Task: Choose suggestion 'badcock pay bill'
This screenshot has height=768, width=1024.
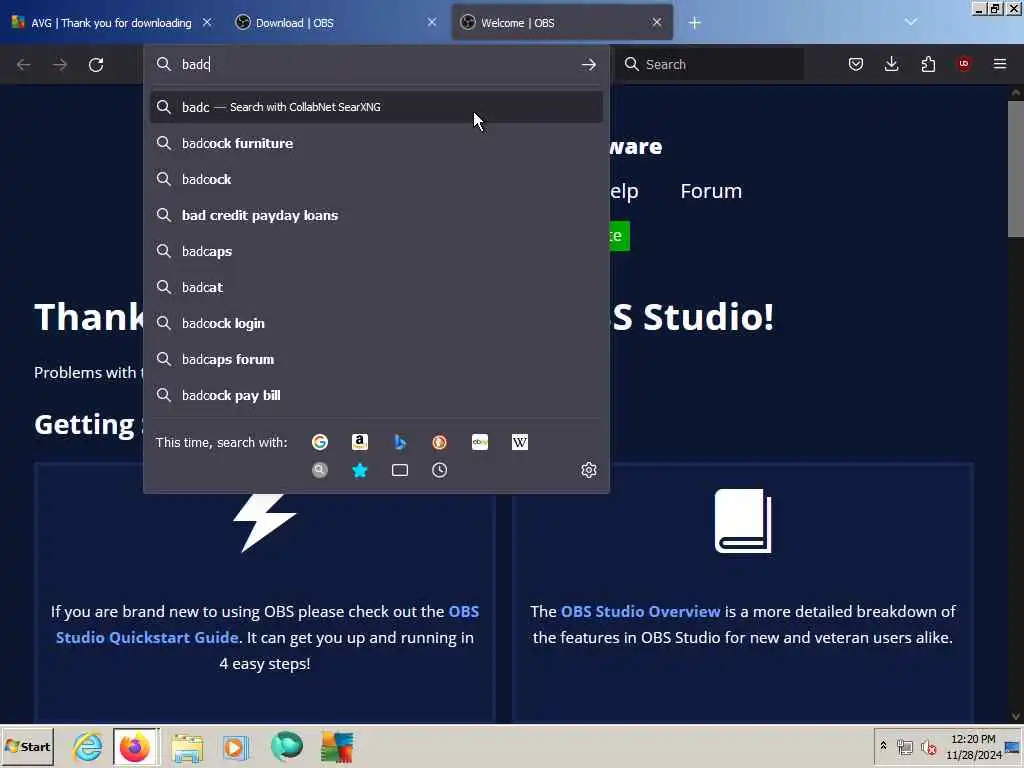Action: click(376, 395)
